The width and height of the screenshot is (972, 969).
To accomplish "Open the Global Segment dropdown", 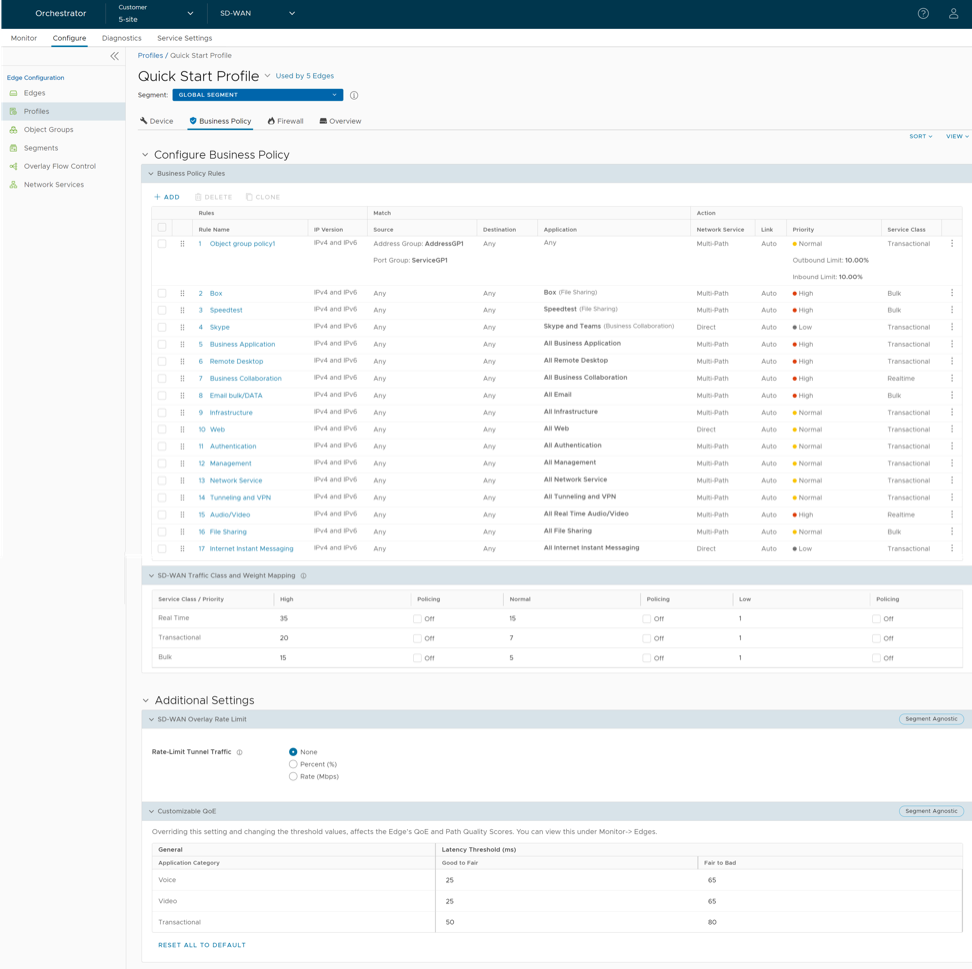I will point(257,95).
